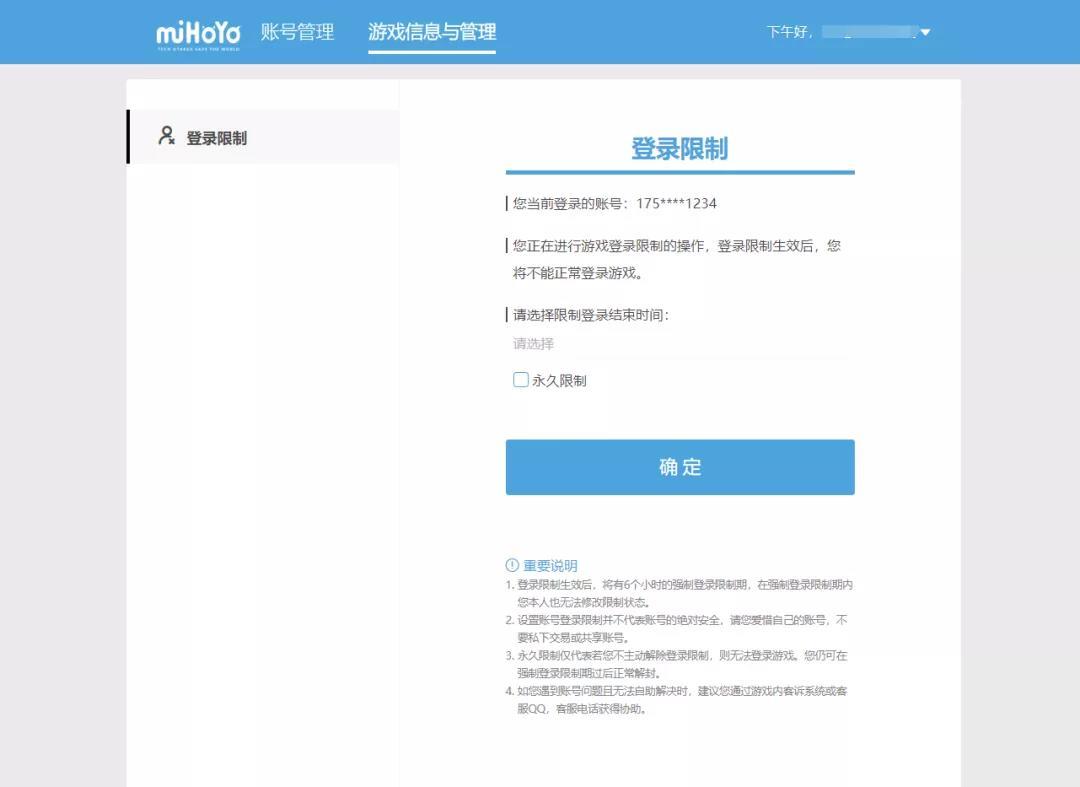This screenshot has height=787, width=1080.
Task: Click the 登录限制 page title
Action: 680,149
